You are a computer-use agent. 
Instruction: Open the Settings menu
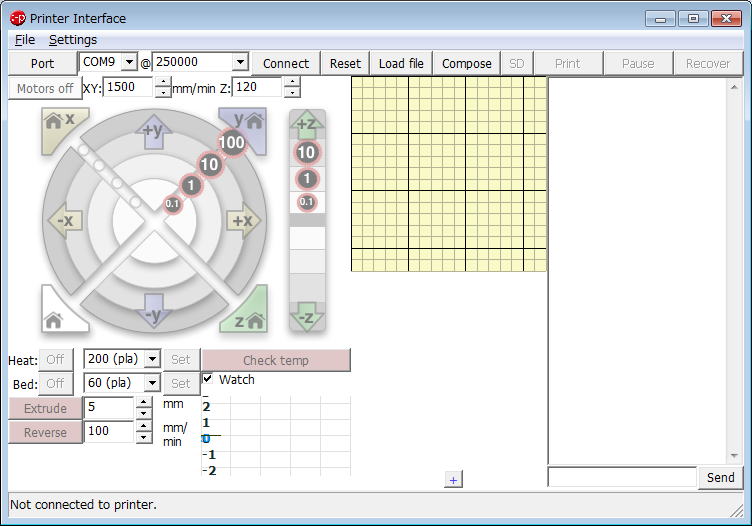pyautogui.click(x=73, y=40)
